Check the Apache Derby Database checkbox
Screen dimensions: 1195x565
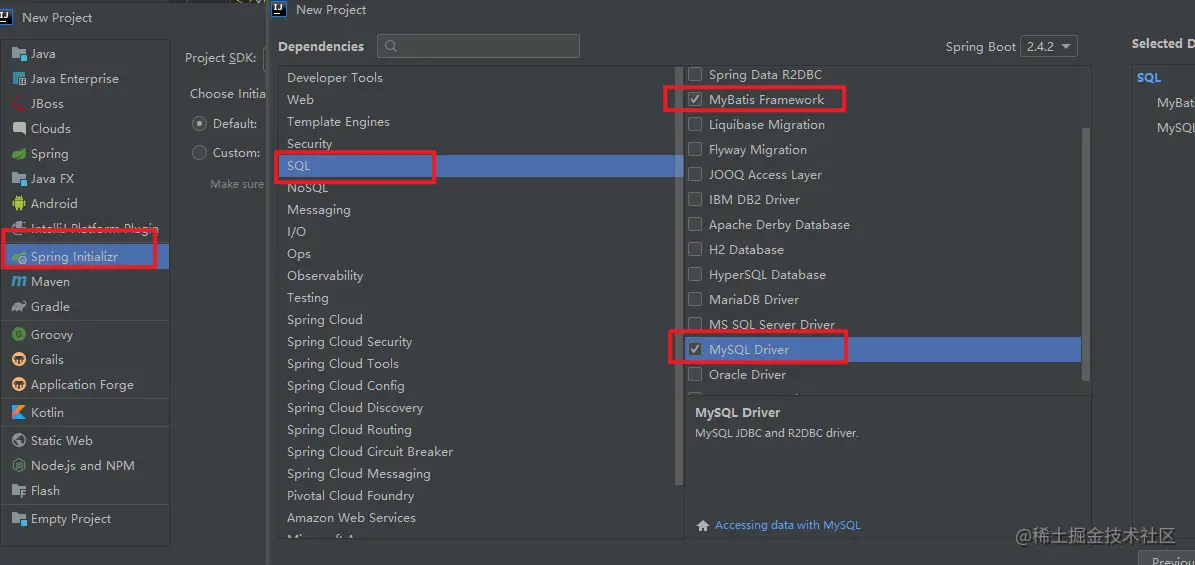point(695,225)
